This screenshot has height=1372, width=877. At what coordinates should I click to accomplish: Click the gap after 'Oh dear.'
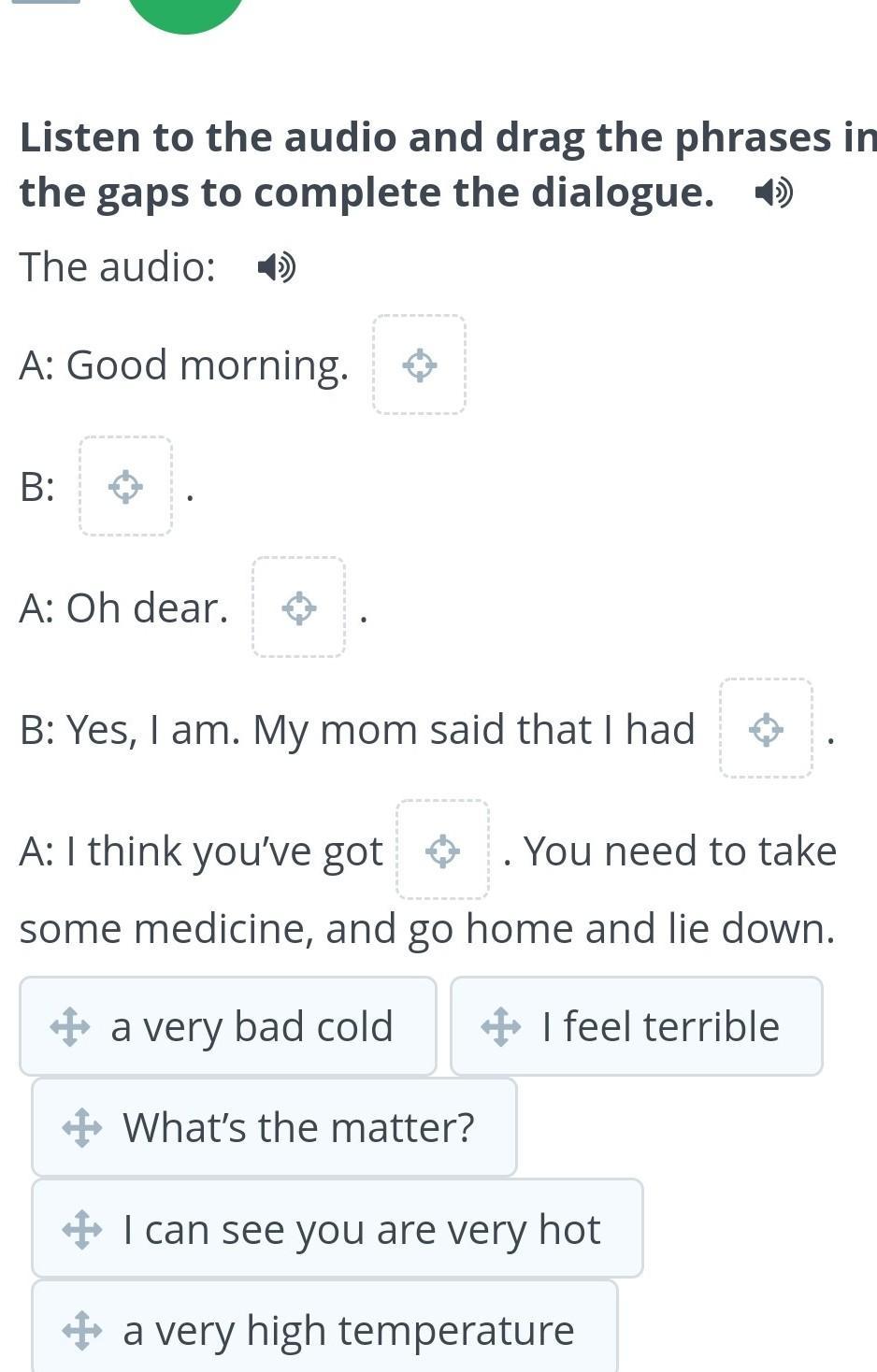coord(298,607)
